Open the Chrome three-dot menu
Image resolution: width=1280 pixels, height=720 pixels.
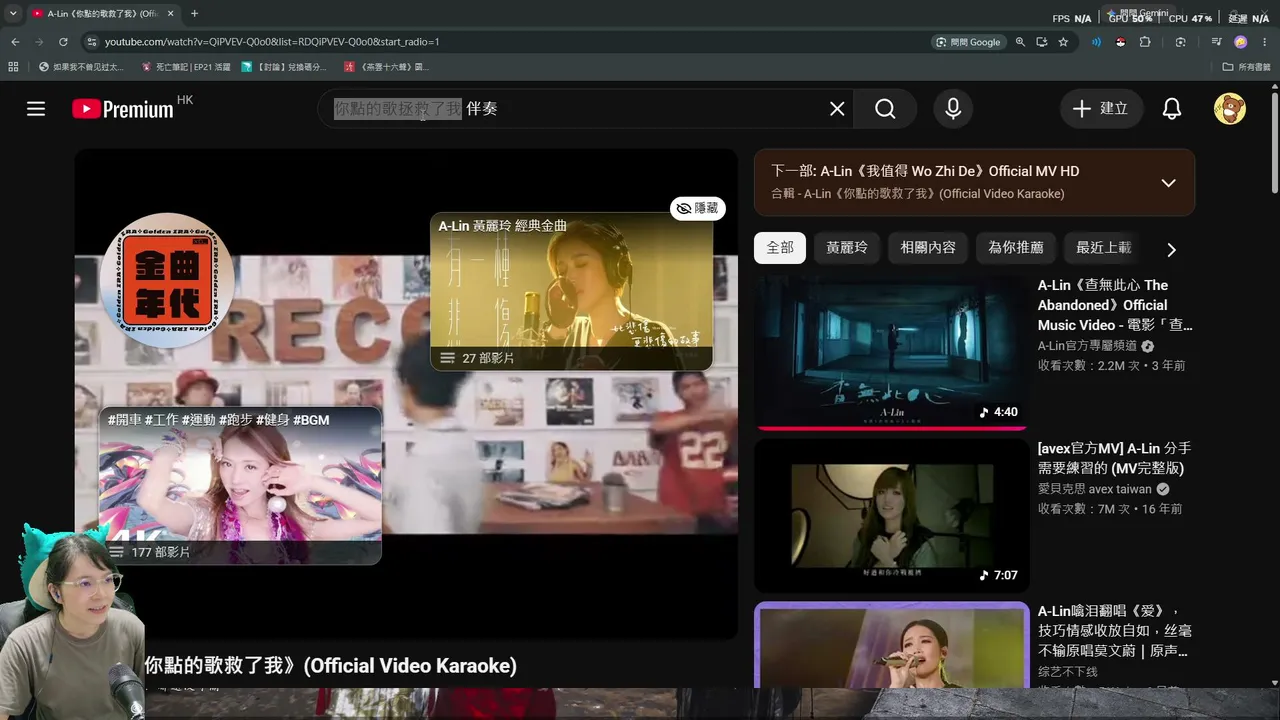pyautogui.click(x=1265, y=42)
